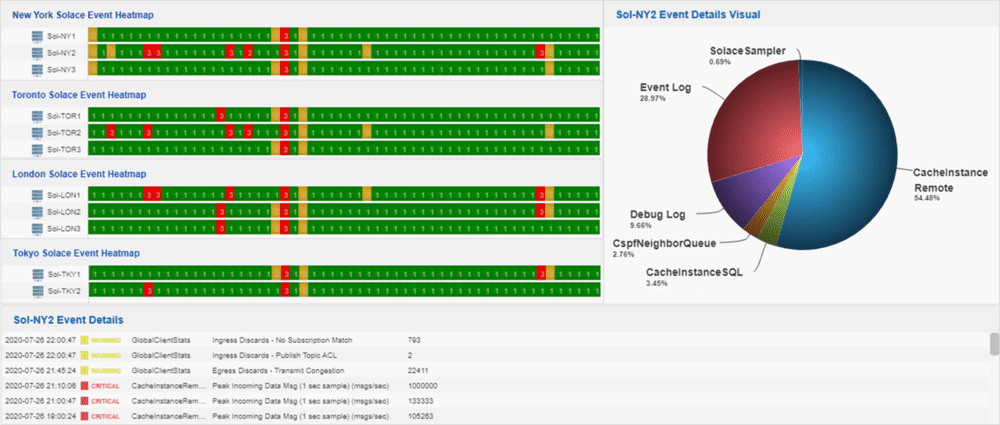
Task: Select the Sol-LON1 server icon
Action: pyautogui.click(x=36, y=195)
